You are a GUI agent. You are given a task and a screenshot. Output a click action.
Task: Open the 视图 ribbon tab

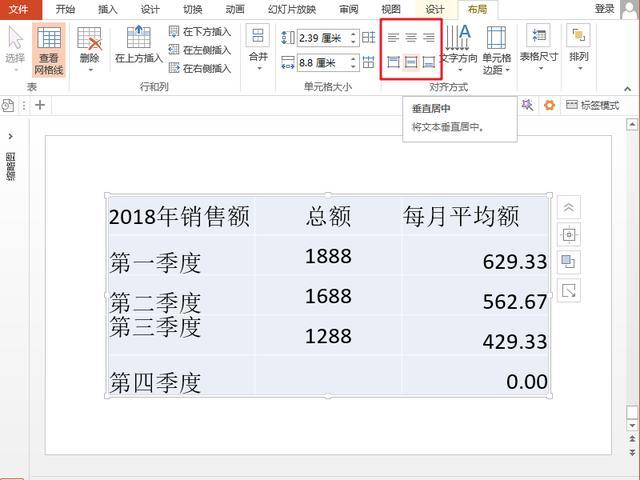point(391,9)
